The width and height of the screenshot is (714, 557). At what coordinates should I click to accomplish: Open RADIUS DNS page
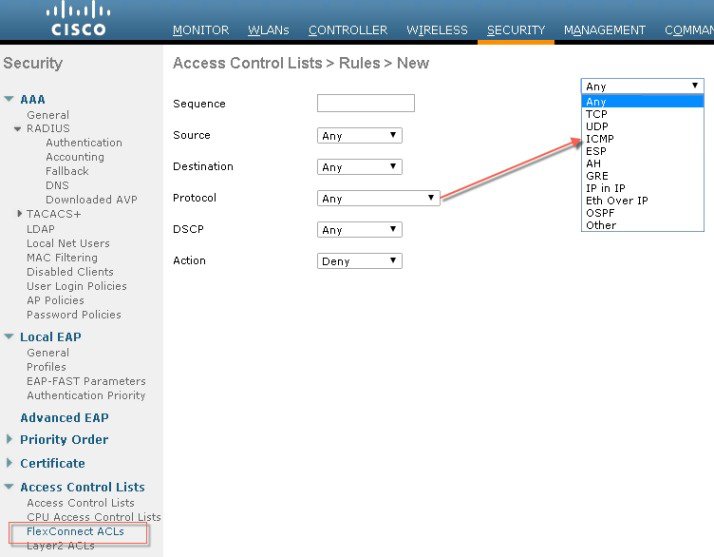coord(57,185)
